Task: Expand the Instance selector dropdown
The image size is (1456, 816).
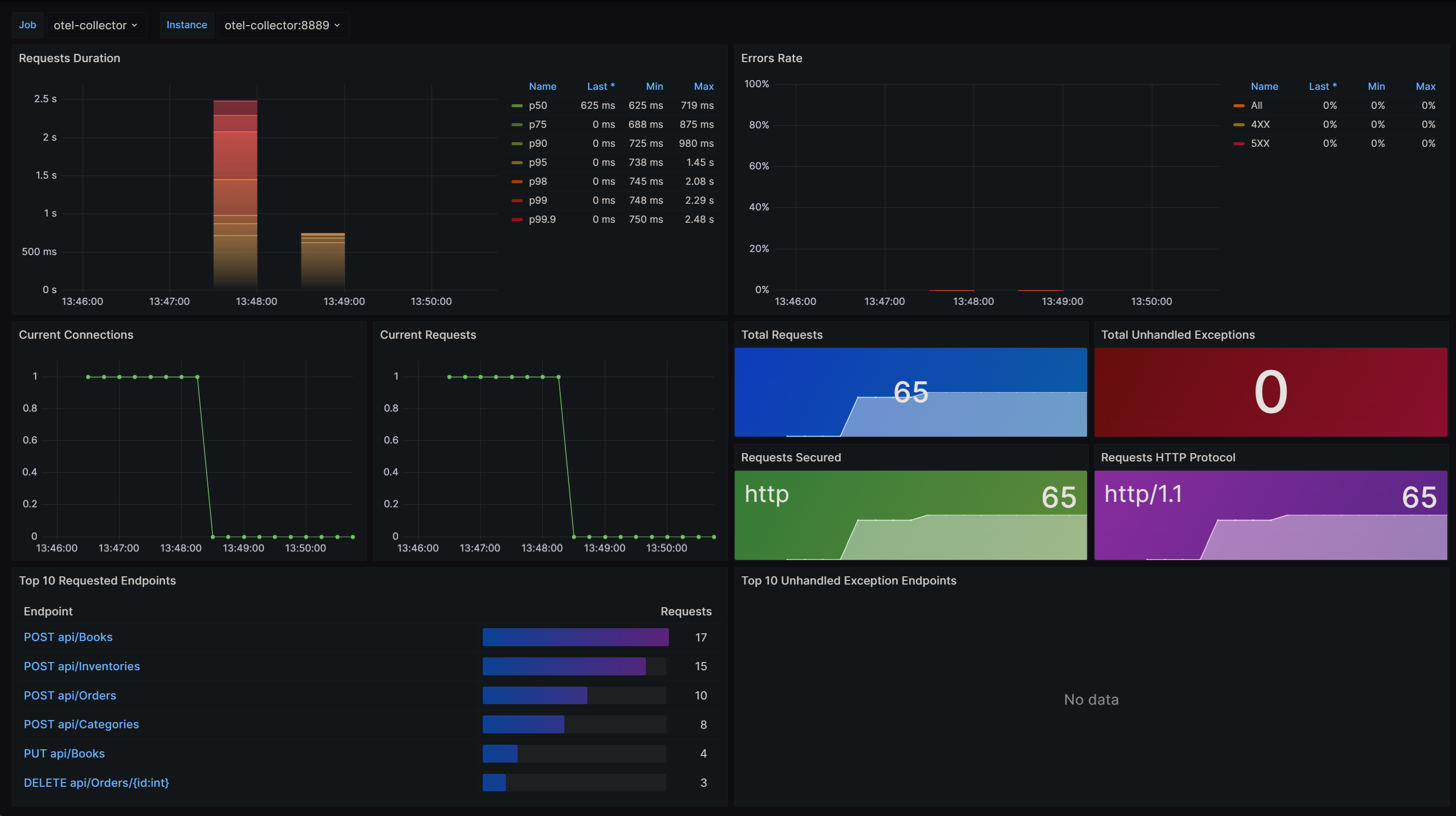Action: click(280, 24)
